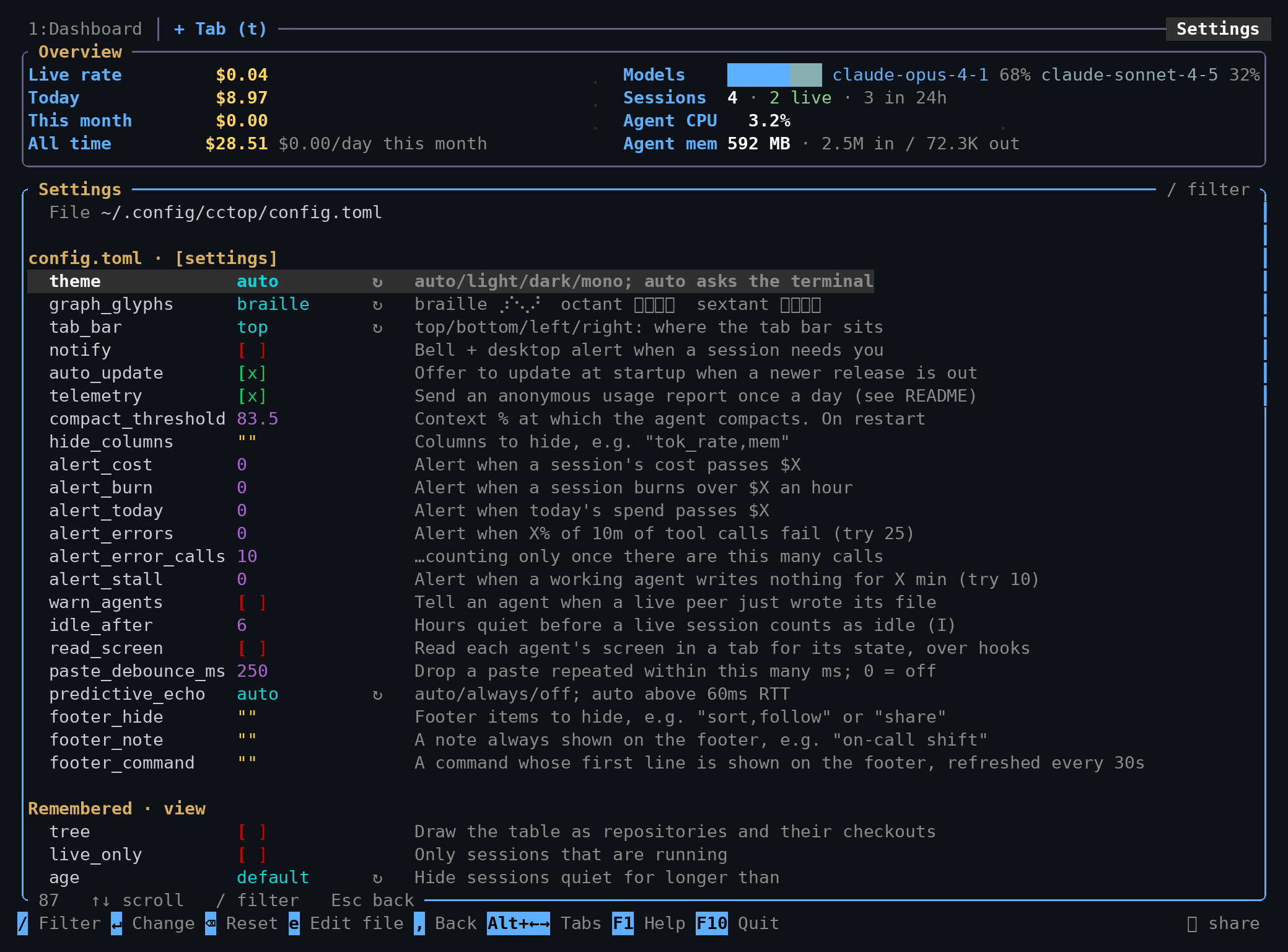Click the share icon in footer
Screen dimensions: 1288x952
coord(1192,923)
